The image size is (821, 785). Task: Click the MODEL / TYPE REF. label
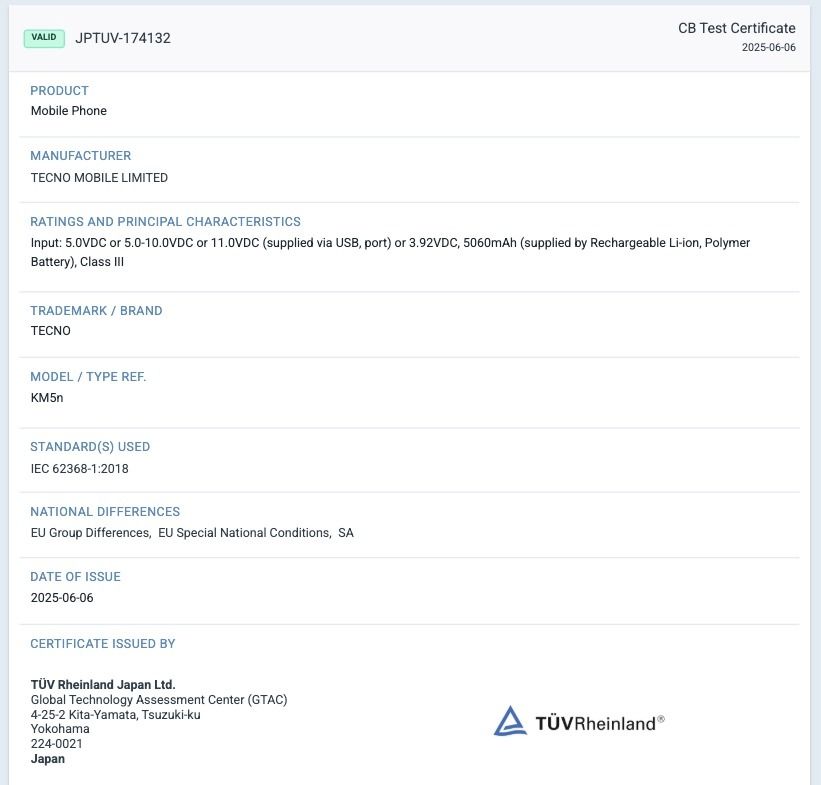(x=88, y=377)
